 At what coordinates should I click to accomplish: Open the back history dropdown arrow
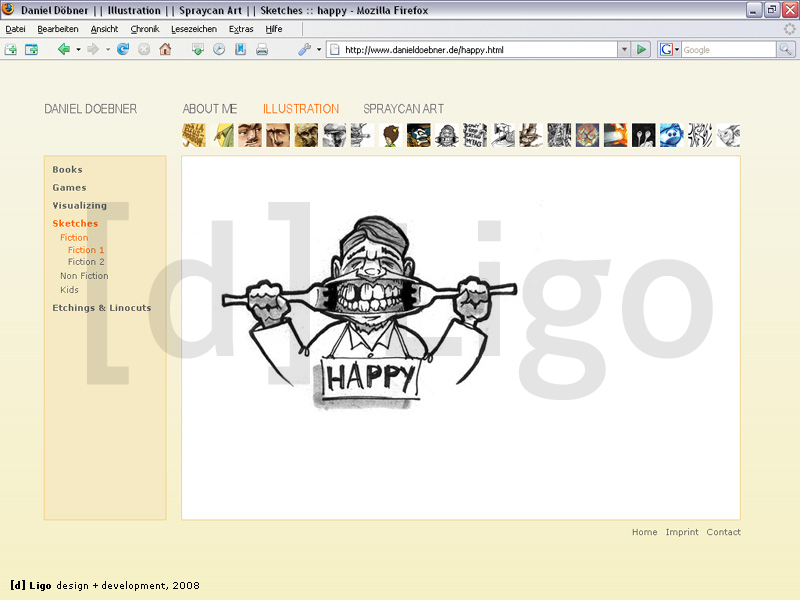[78, 49]
